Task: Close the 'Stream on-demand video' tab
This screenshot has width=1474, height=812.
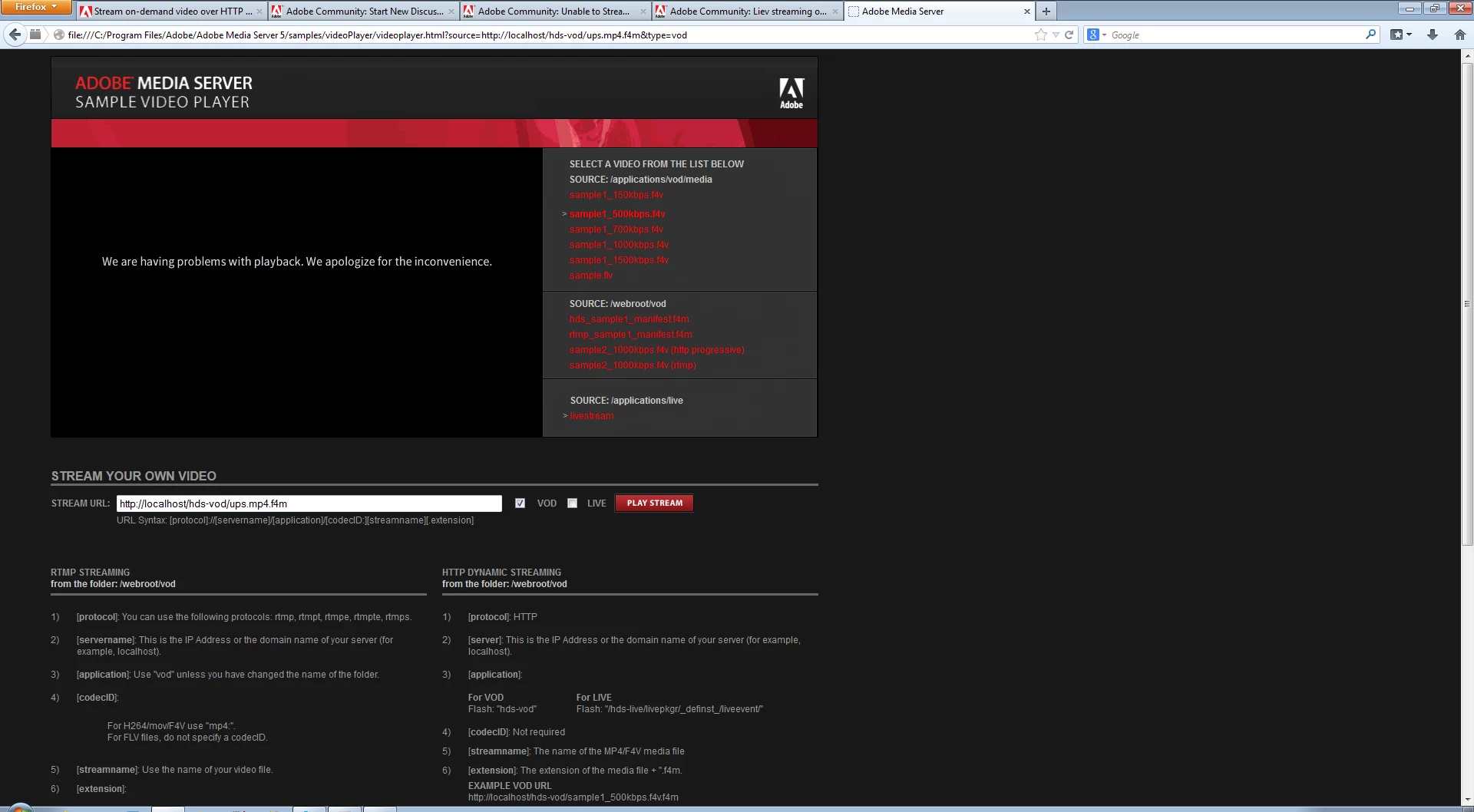Action: (259, 12)
